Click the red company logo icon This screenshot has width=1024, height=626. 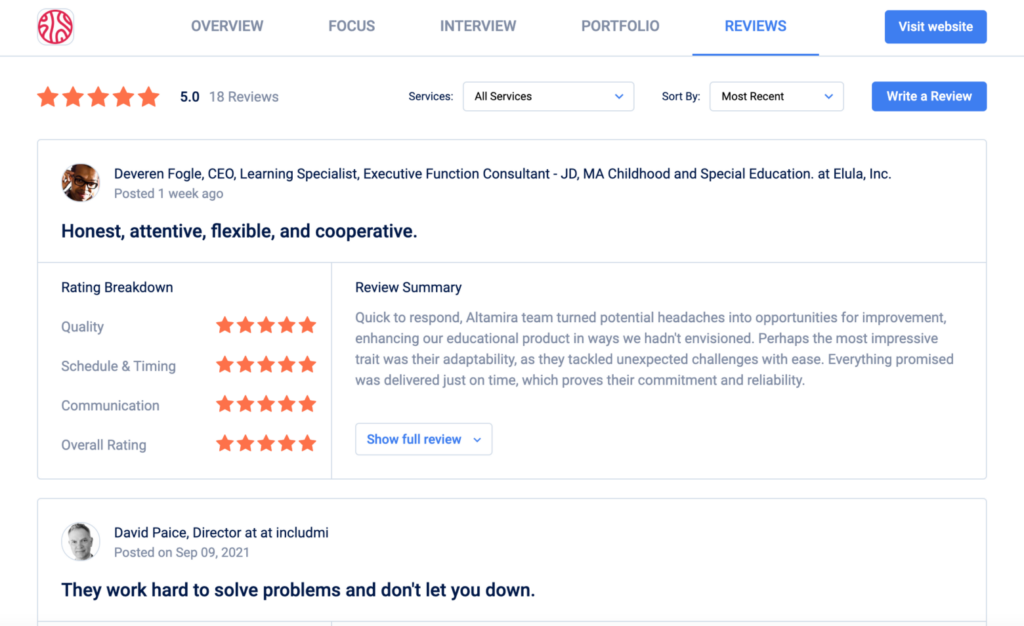point(55,27)
